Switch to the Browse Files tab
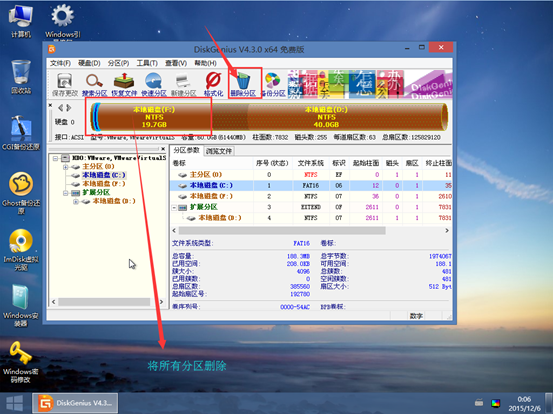The width and height of the screenshot is (553, 414). (x=219, y=151)
